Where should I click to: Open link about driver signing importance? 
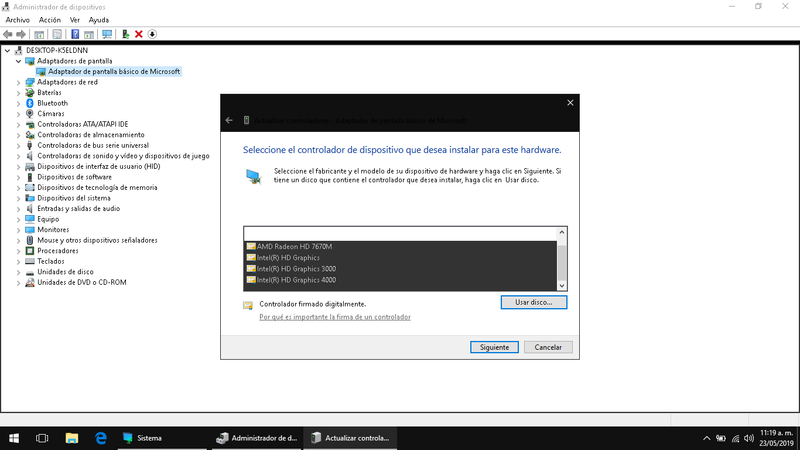click(335, 317)
